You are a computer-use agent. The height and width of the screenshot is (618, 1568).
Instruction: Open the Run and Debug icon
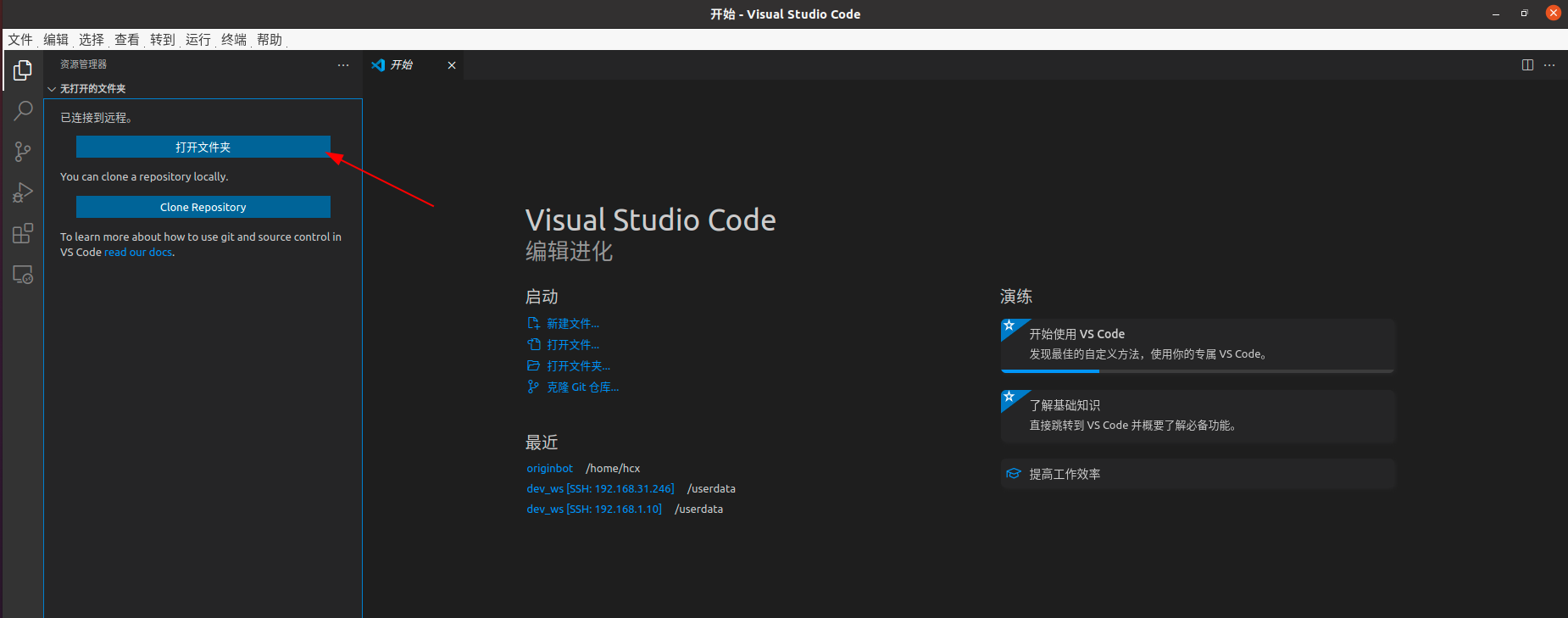pyautogui.click(x=23, y=192)
